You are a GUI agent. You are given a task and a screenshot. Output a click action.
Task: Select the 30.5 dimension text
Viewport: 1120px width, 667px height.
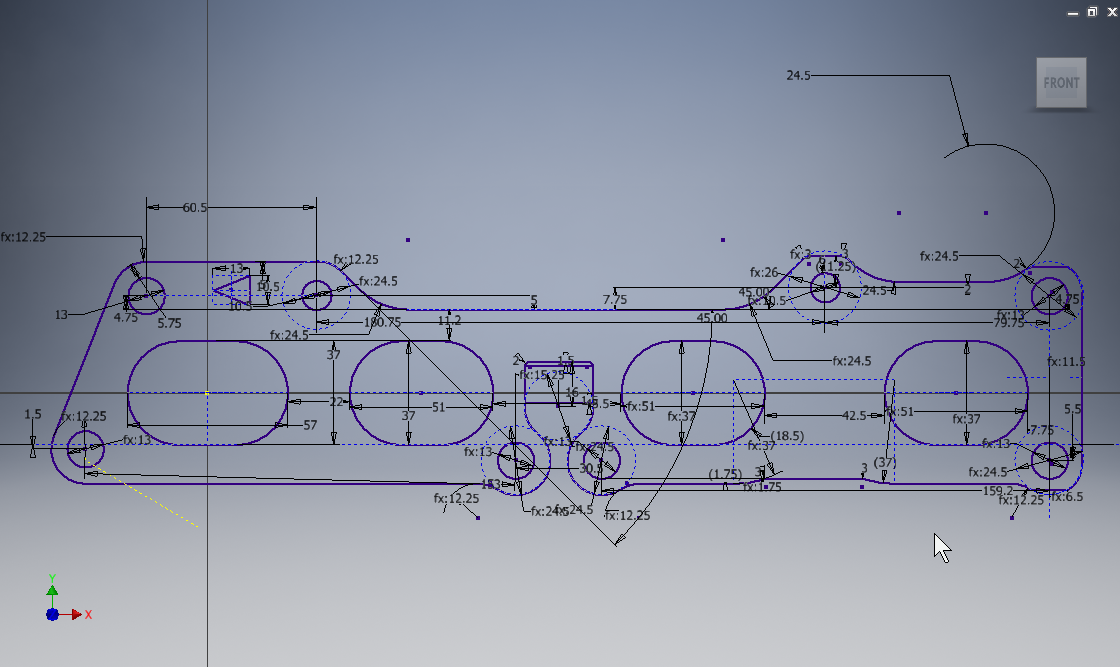(x=590, y=468)
